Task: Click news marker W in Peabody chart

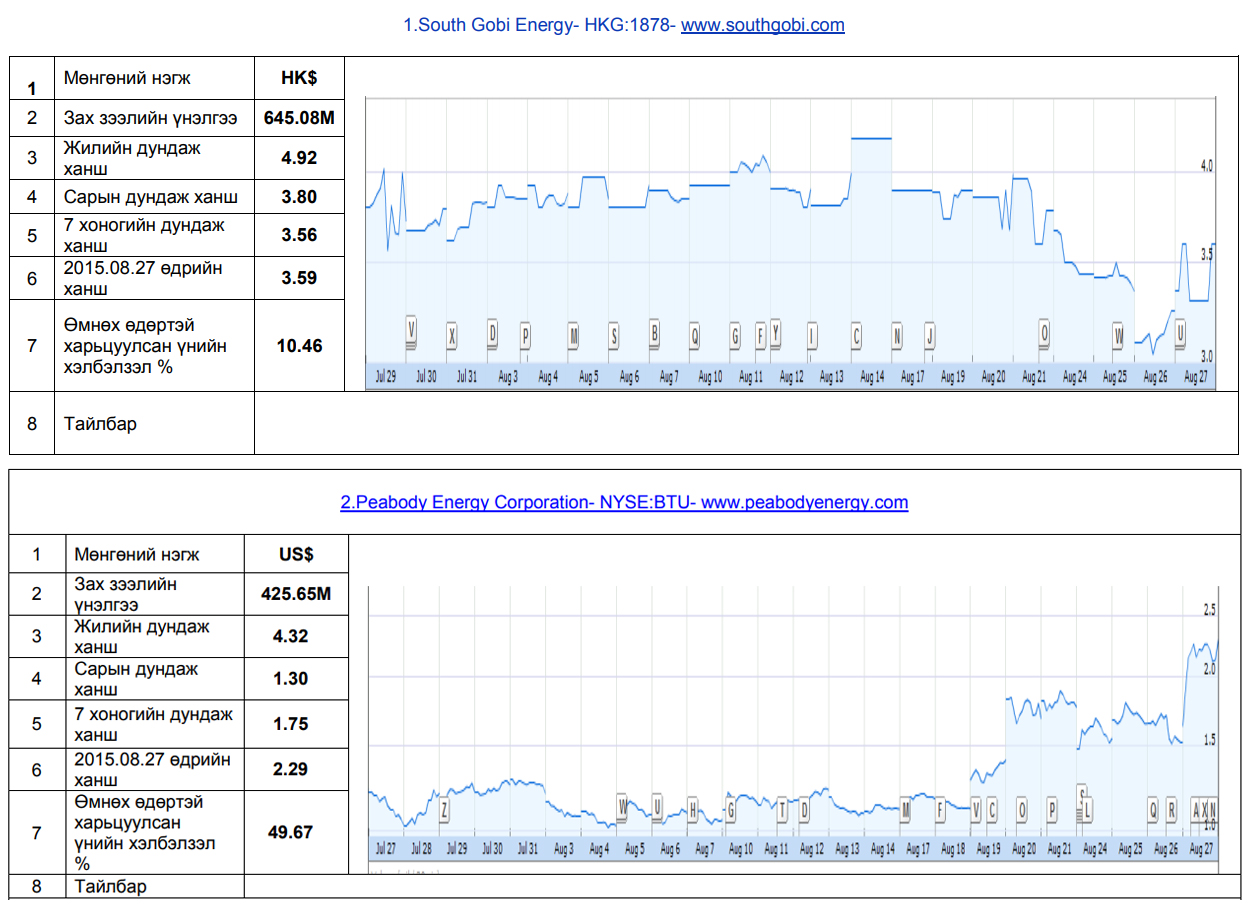Action: (x=623, y=807)
